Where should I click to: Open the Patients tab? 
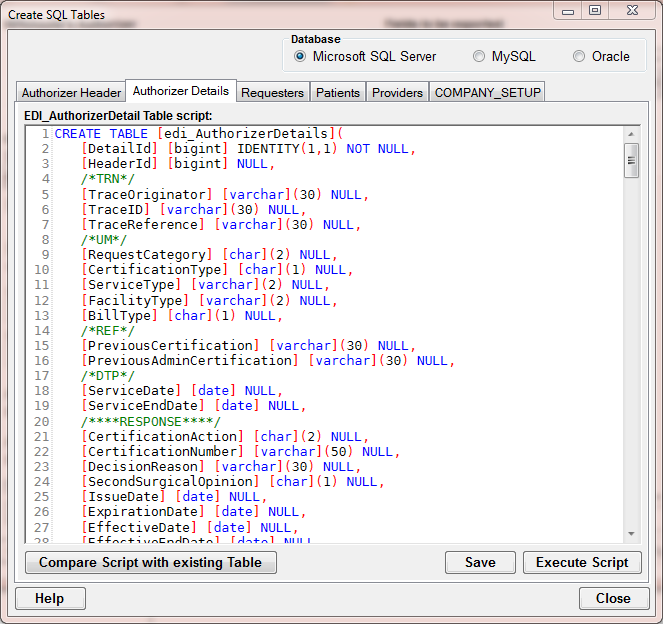pos(338,93)
